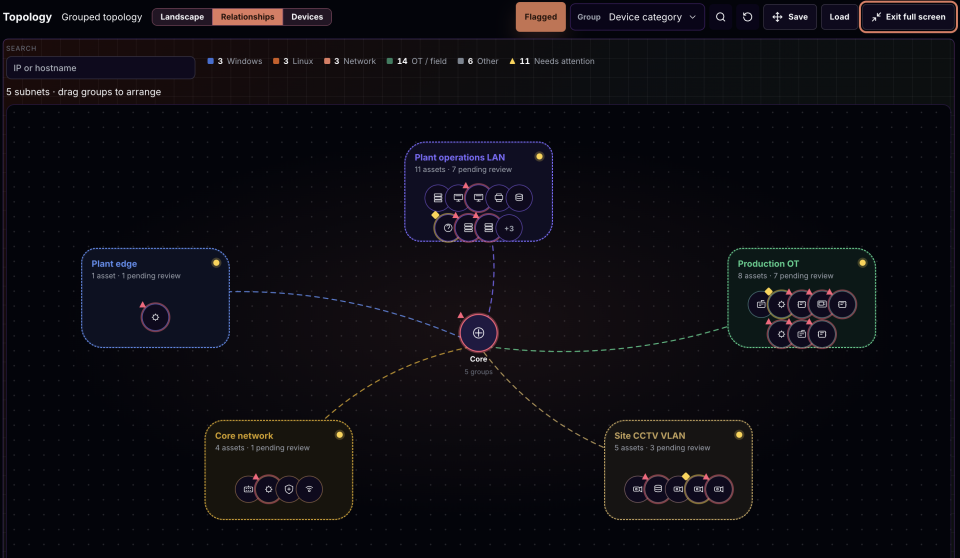Switch to the Devices tab
Viewport: 960px width, 558px height.
307,17
